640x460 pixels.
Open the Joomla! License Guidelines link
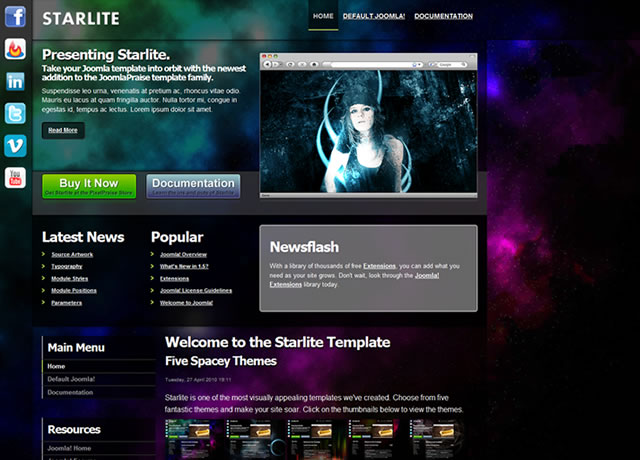(196, 291)
